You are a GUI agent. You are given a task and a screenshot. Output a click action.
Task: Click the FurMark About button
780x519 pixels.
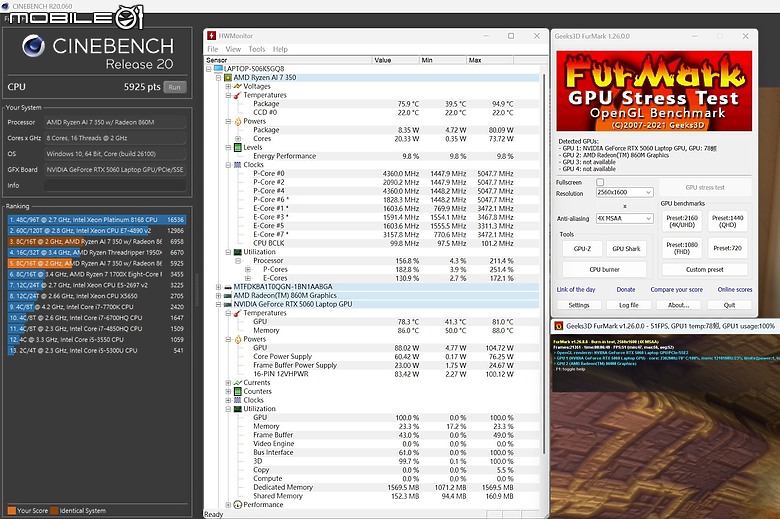[679, 305]
